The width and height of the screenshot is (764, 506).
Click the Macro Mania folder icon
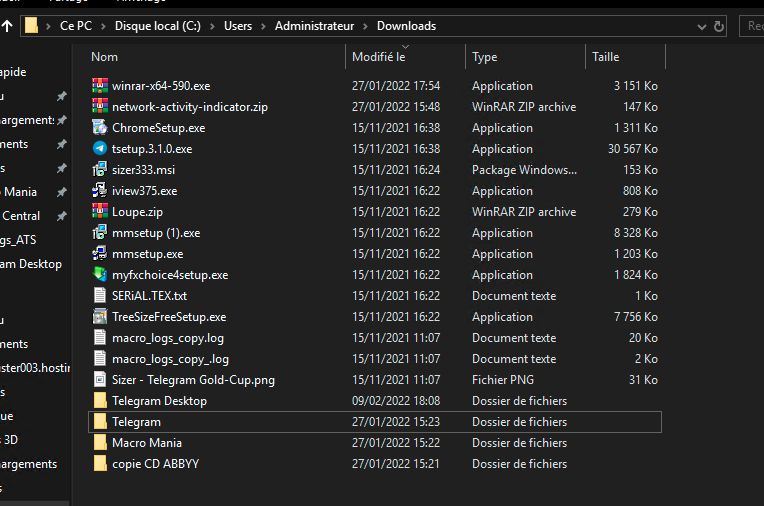pos(100,442)
